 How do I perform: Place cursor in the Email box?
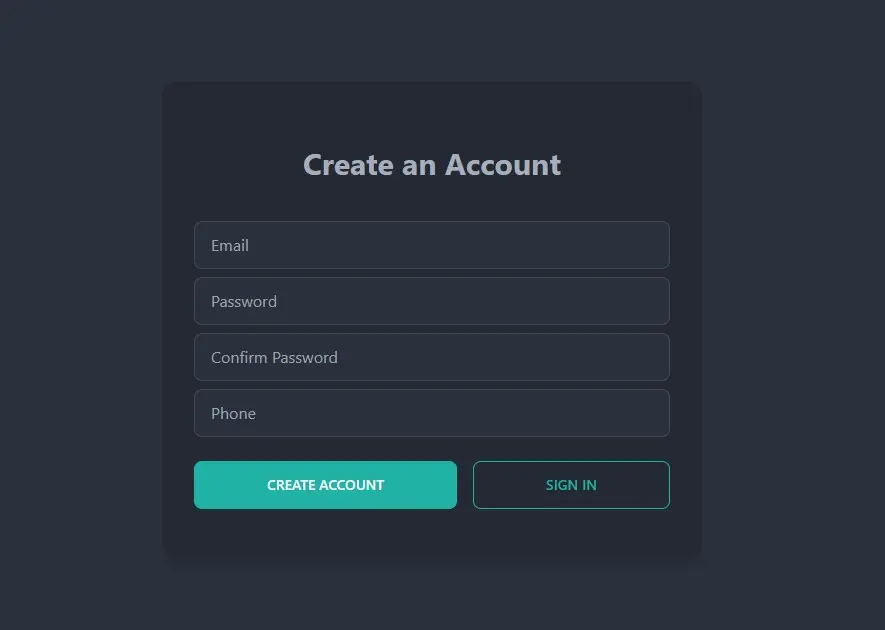click(x=431, y=245)
